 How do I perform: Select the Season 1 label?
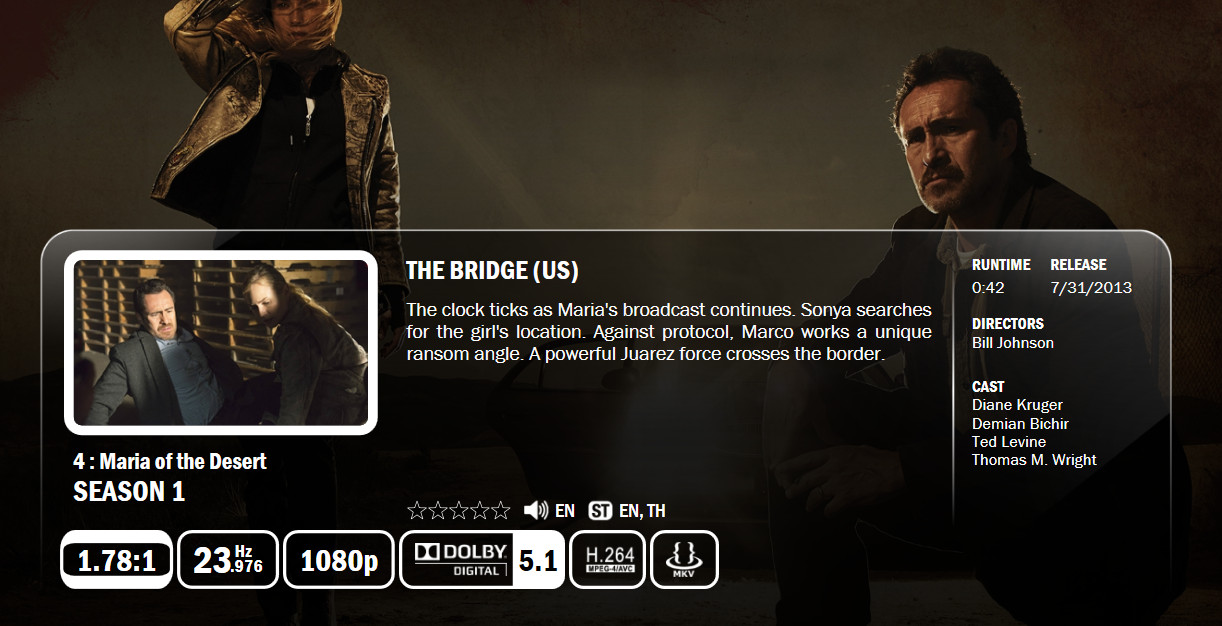(129, 492)
